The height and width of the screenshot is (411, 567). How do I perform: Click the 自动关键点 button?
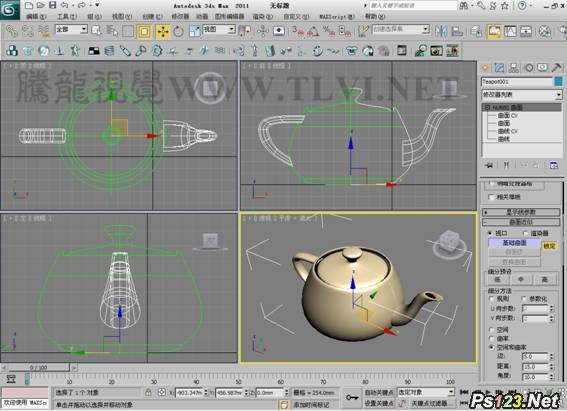coord(379,392)
